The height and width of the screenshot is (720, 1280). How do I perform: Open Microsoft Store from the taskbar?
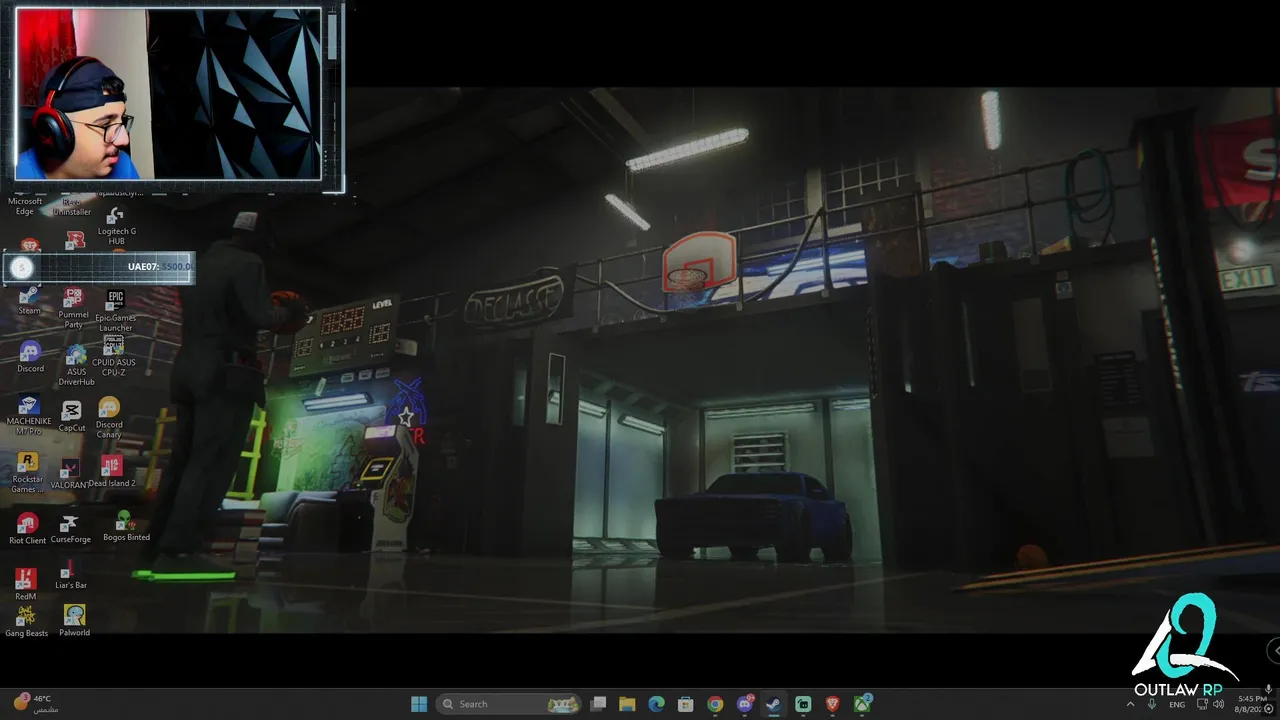click(685, 704)
